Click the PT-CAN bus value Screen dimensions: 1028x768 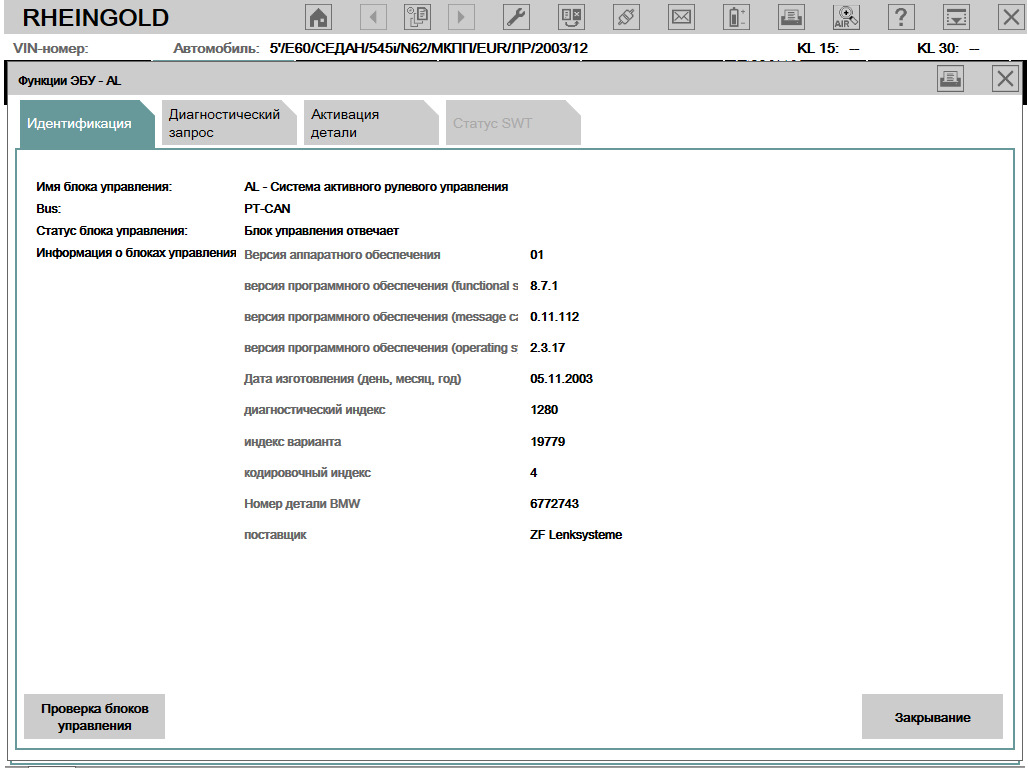(x=267, y=209)
